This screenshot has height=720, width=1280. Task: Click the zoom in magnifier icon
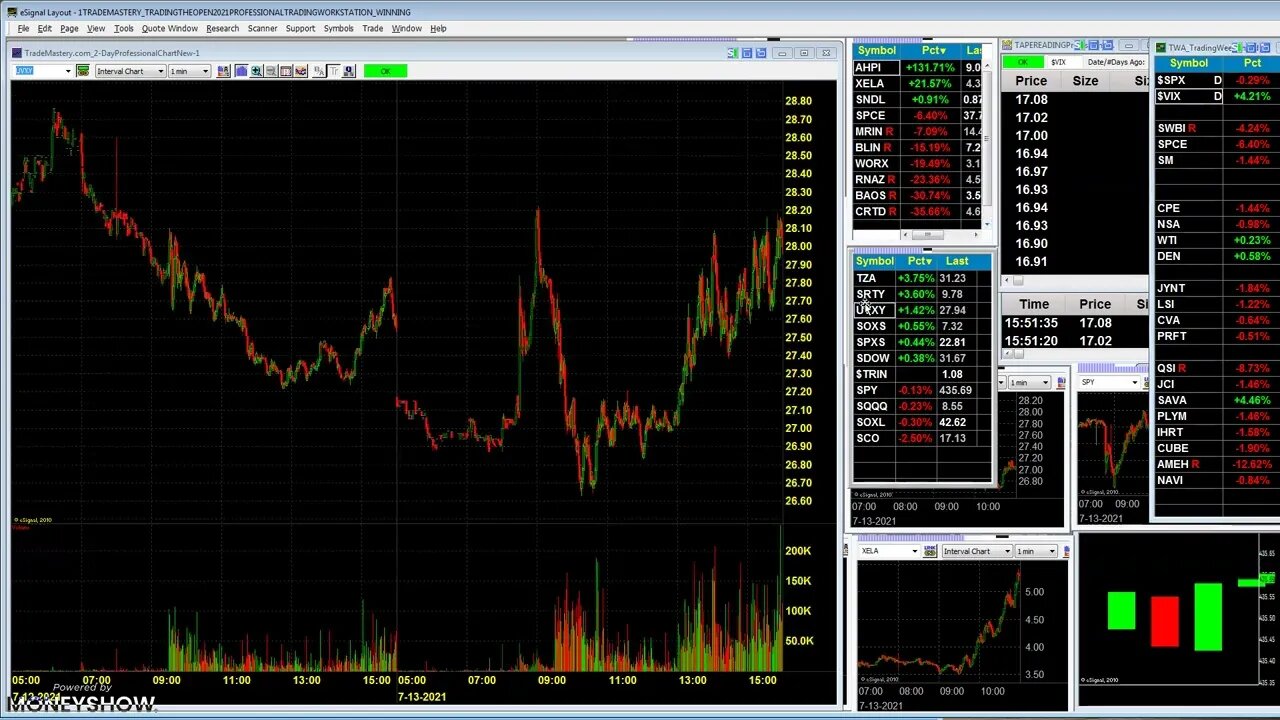point(256,71)
